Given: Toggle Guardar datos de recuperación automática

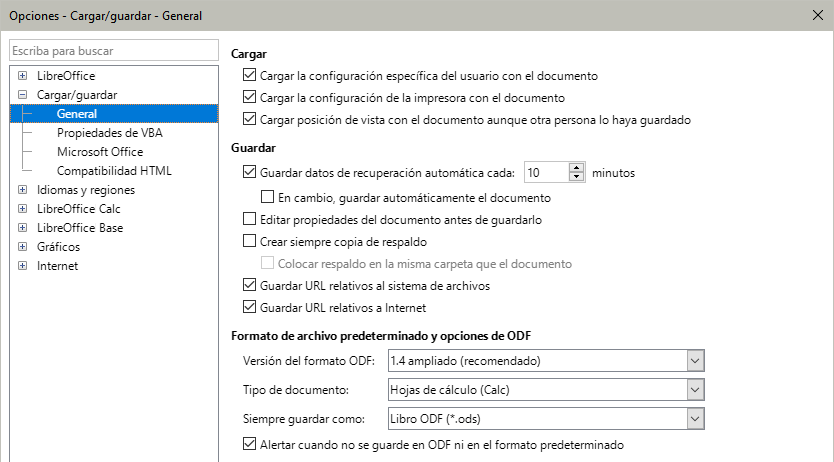Looking at the screenshot, I should 249,172.
